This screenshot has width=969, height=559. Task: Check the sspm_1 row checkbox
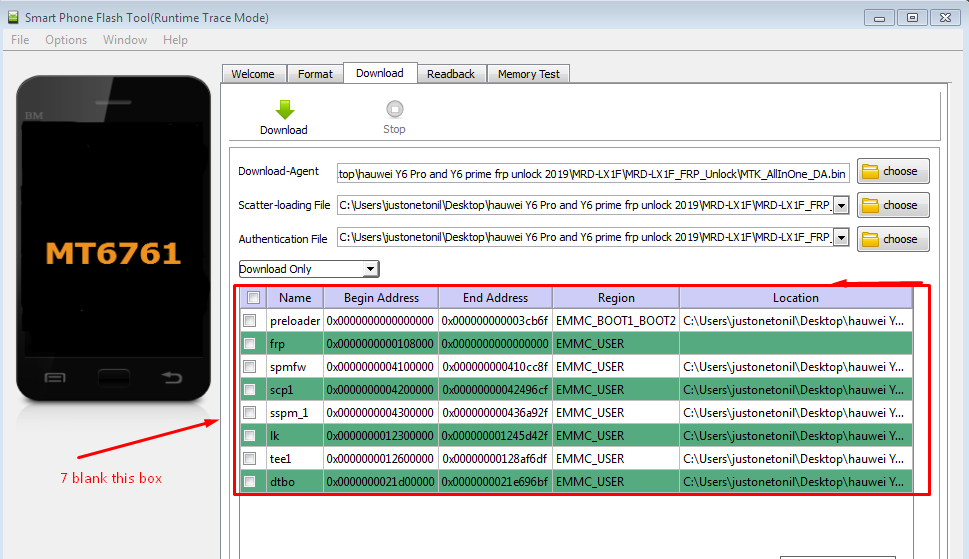(x=250, y=413)
